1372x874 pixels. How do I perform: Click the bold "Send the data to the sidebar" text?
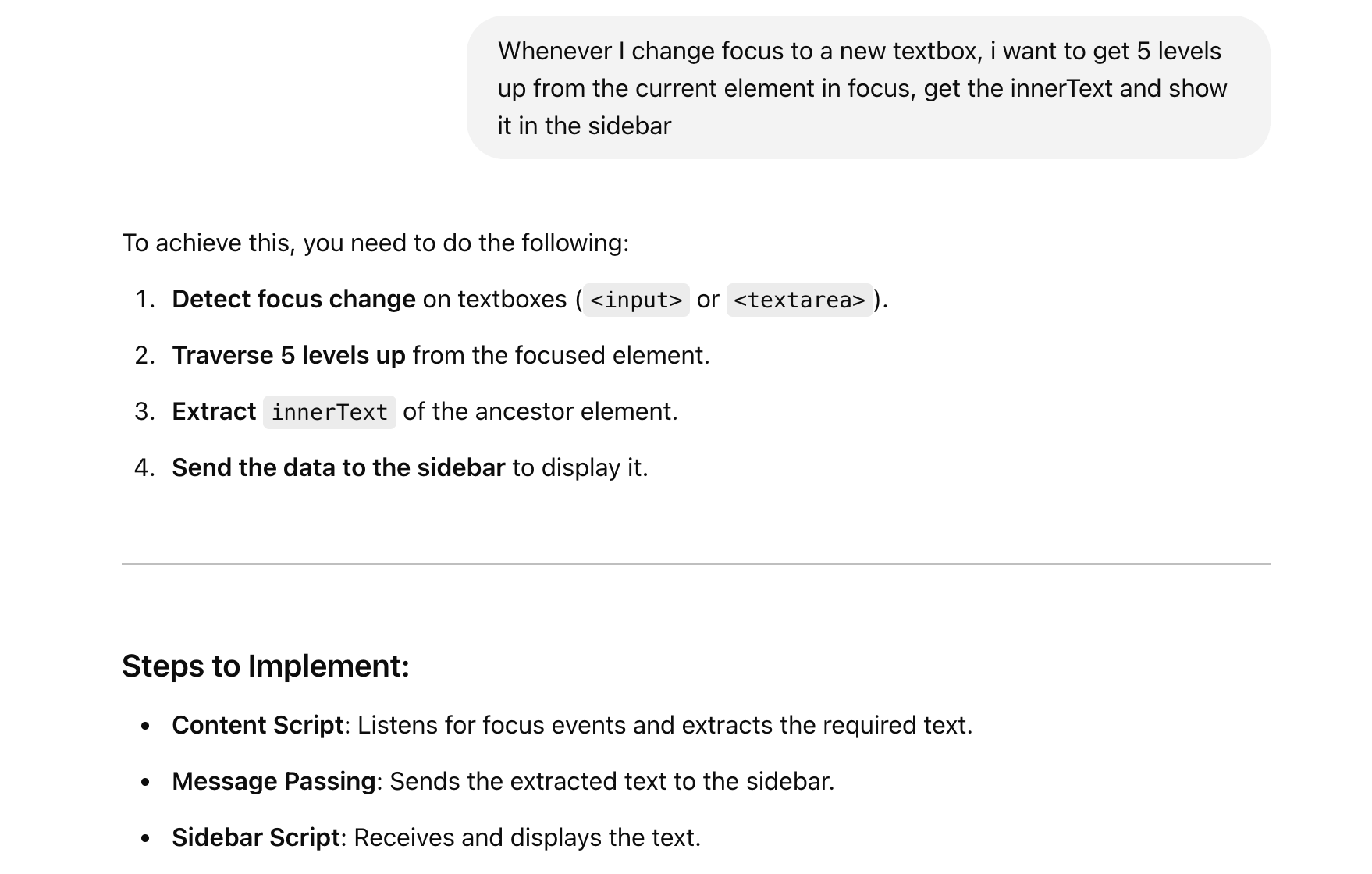[x=338, y=468]
